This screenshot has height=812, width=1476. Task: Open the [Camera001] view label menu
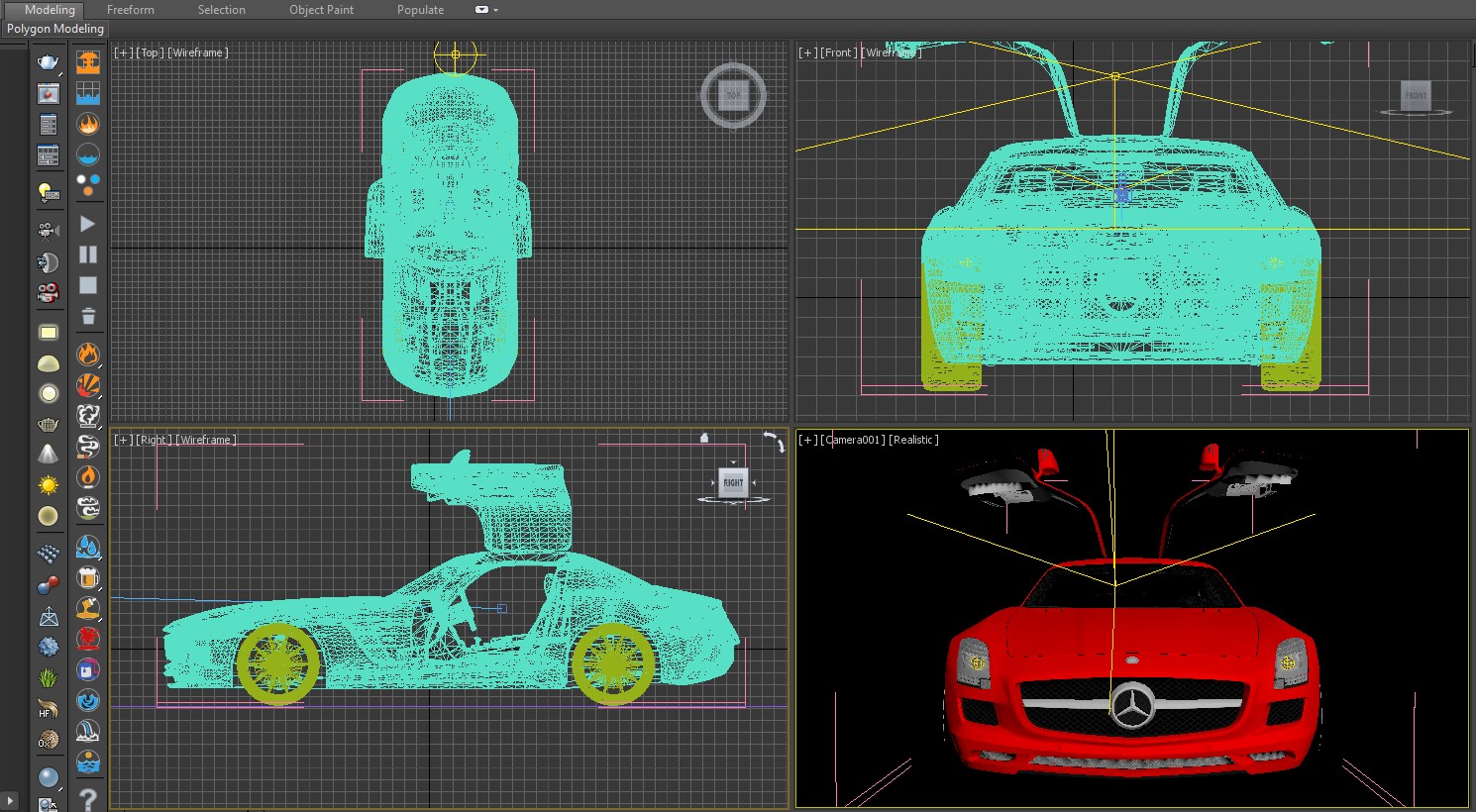[853, 440]
